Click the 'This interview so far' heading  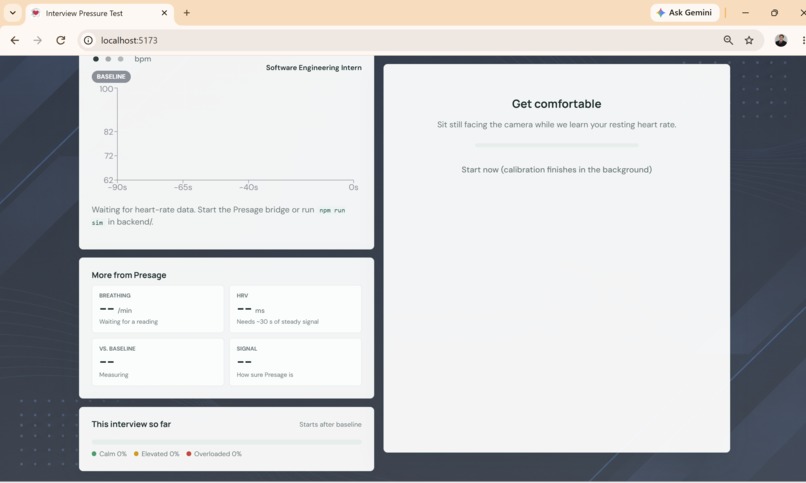pos(131,424)
